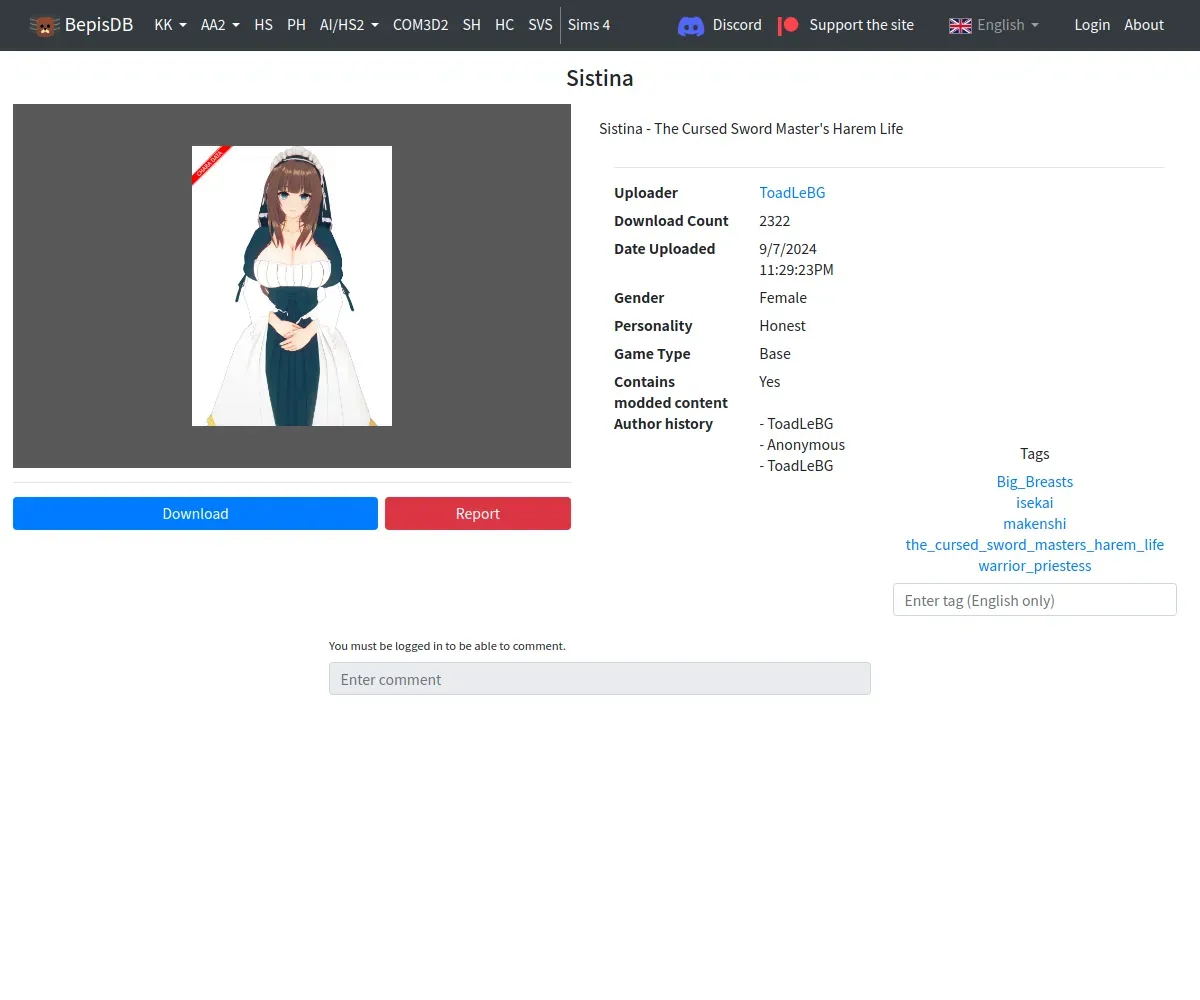1200x1000 pixels.
Task: Expand the KK dropdown menu
Action: 170,25
